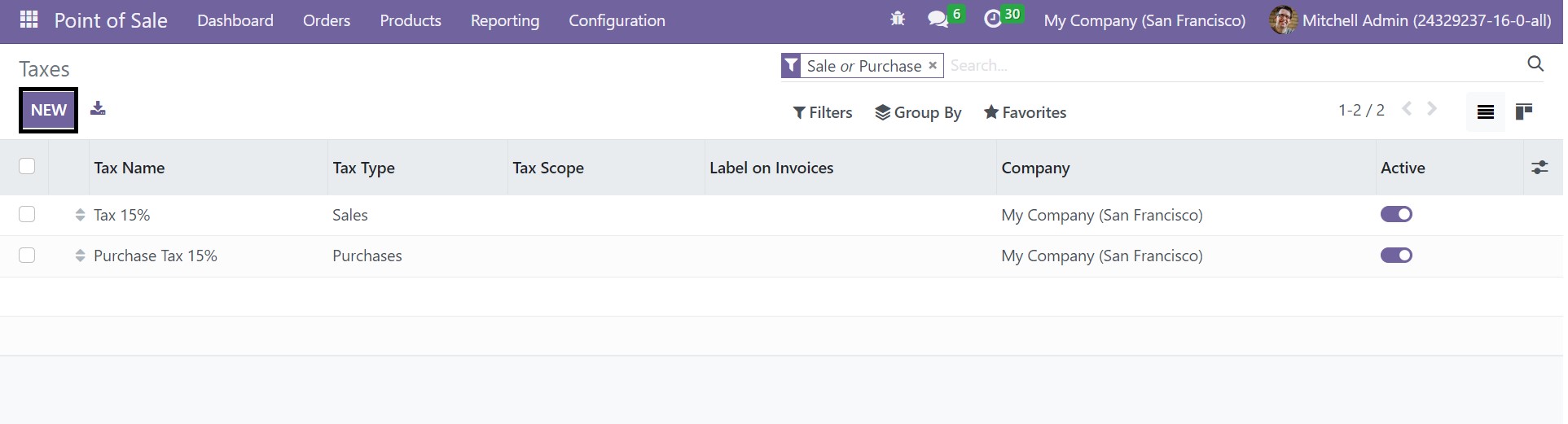The height and width of the screenshot is (424, 1568).
Task: Click the export download icon
Action: [x=98, y=108]
